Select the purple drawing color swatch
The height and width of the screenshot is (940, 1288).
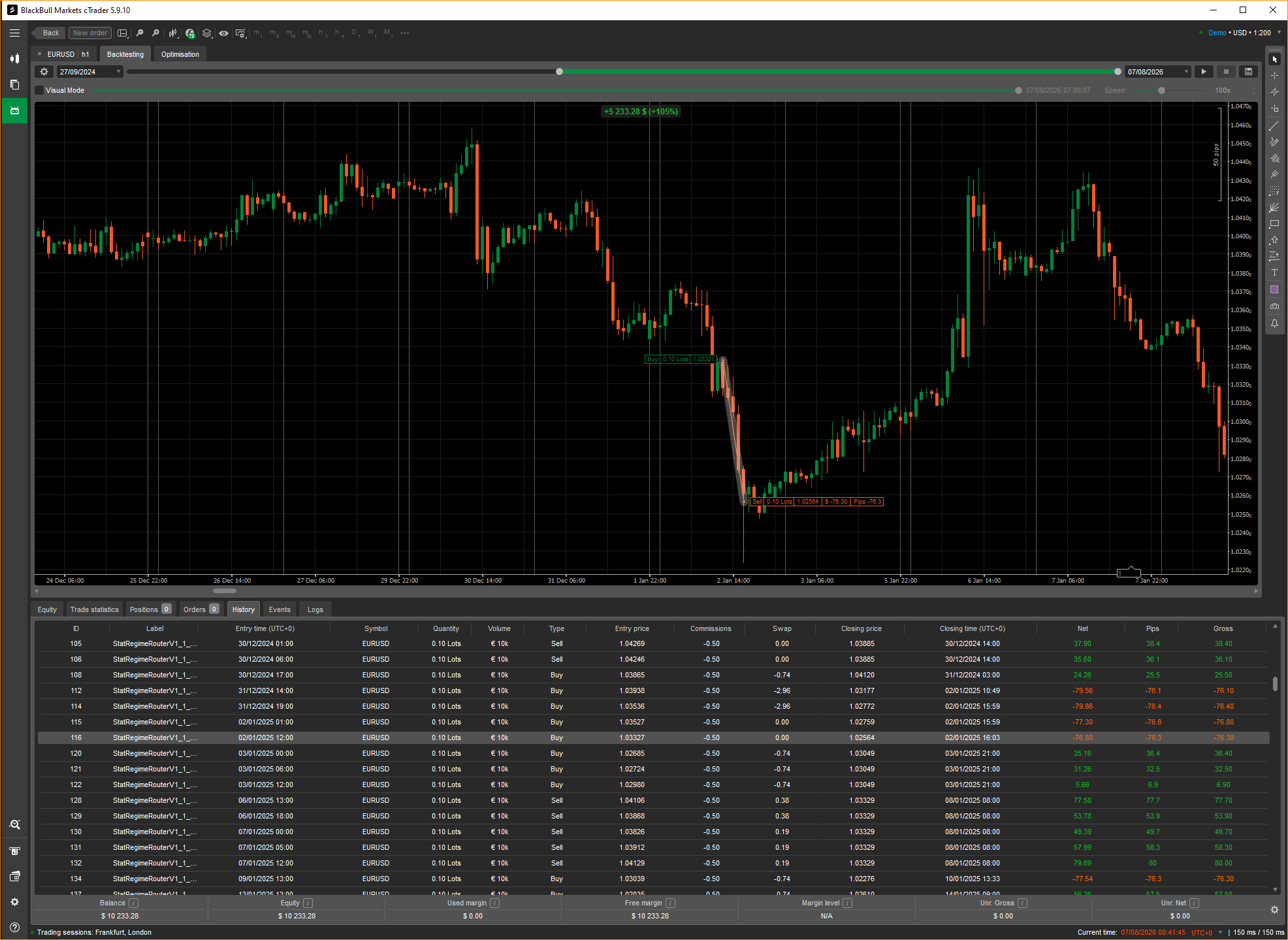click(x=1274, y=289)
